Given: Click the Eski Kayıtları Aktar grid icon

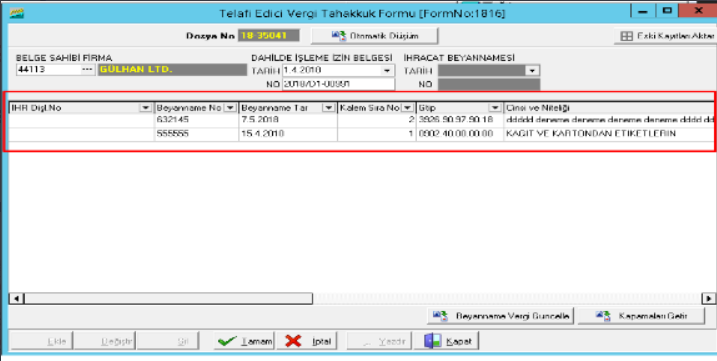Looking at the screenshot, I should point(626,36).
